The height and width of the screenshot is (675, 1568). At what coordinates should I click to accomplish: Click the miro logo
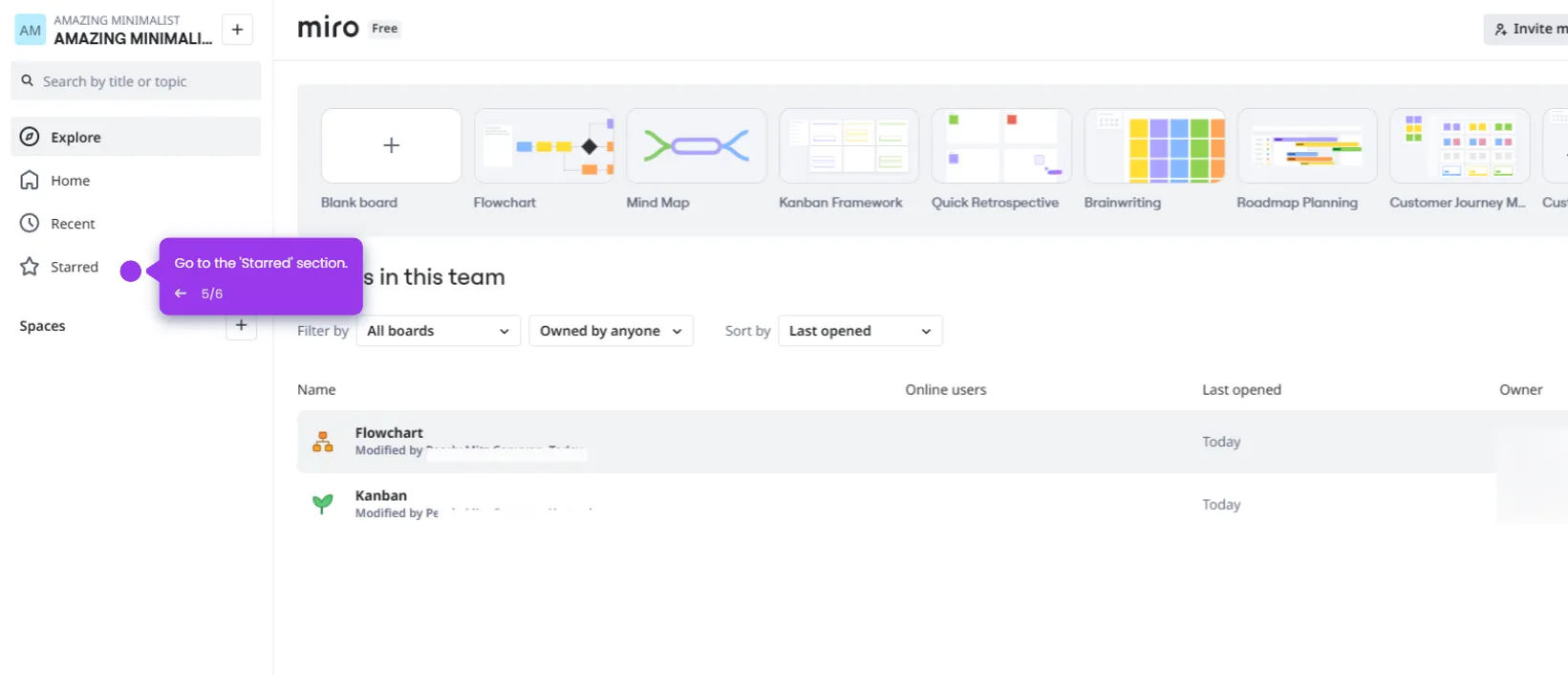328,28
